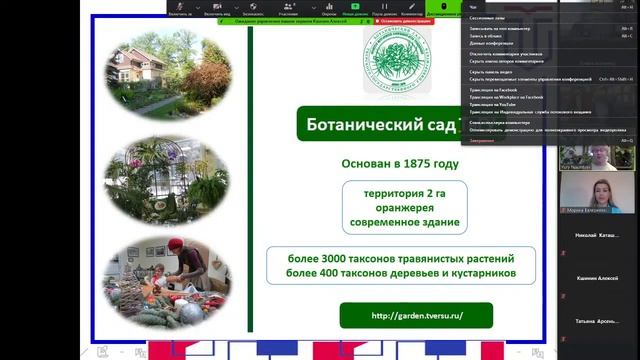Unmute the microphone in Zoom toolbar

click(180, 8)
